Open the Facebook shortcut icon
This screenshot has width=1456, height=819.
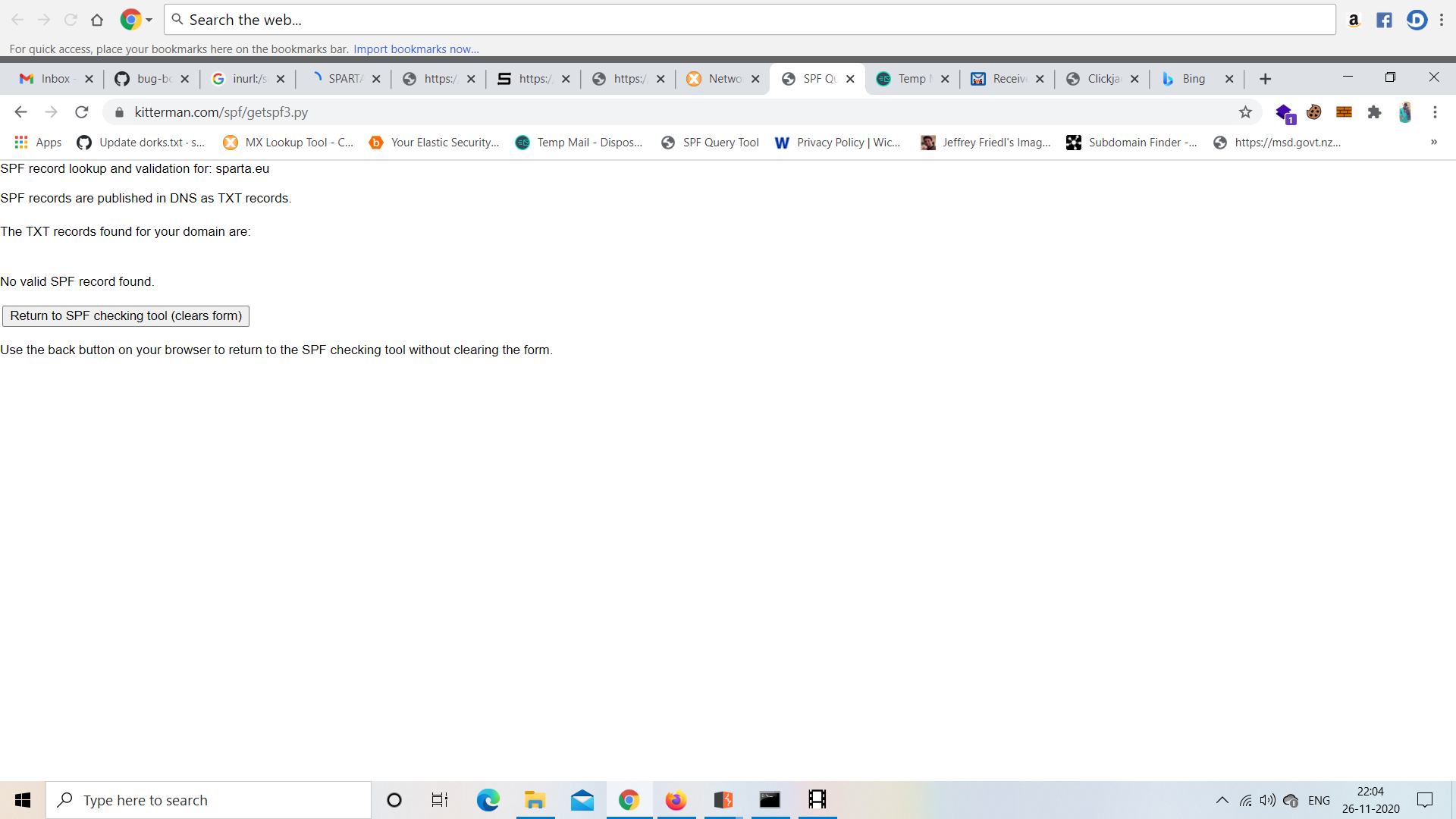coord(1384,20)
